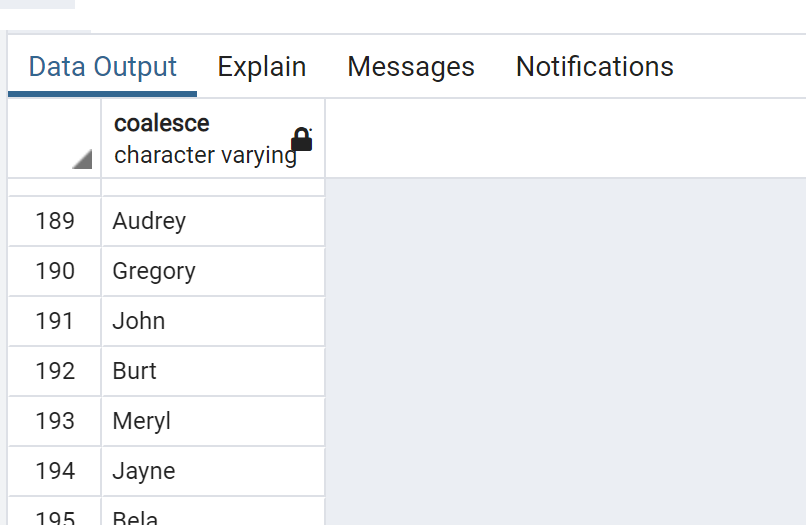Click the select-all triangle in grid corner
This screenshot has height=525, width=806.
82,159
